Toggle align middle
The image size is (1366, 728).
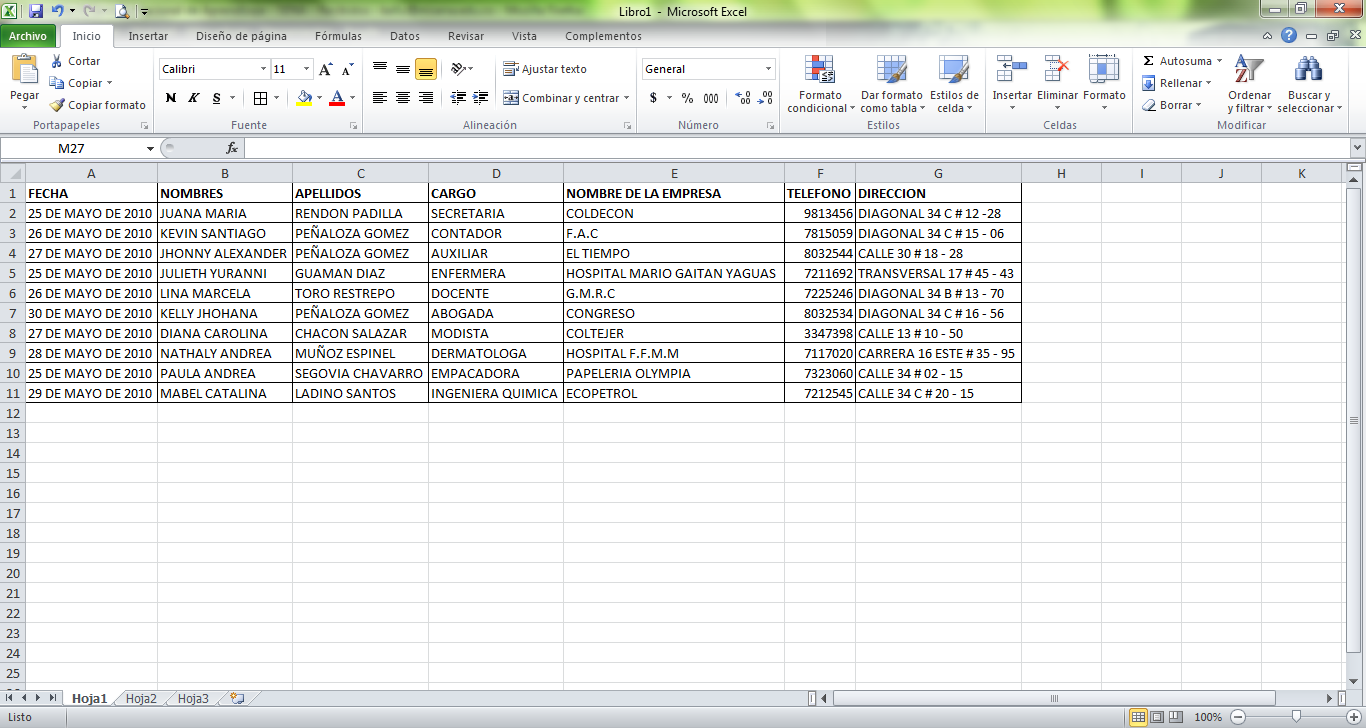[403, 69]
